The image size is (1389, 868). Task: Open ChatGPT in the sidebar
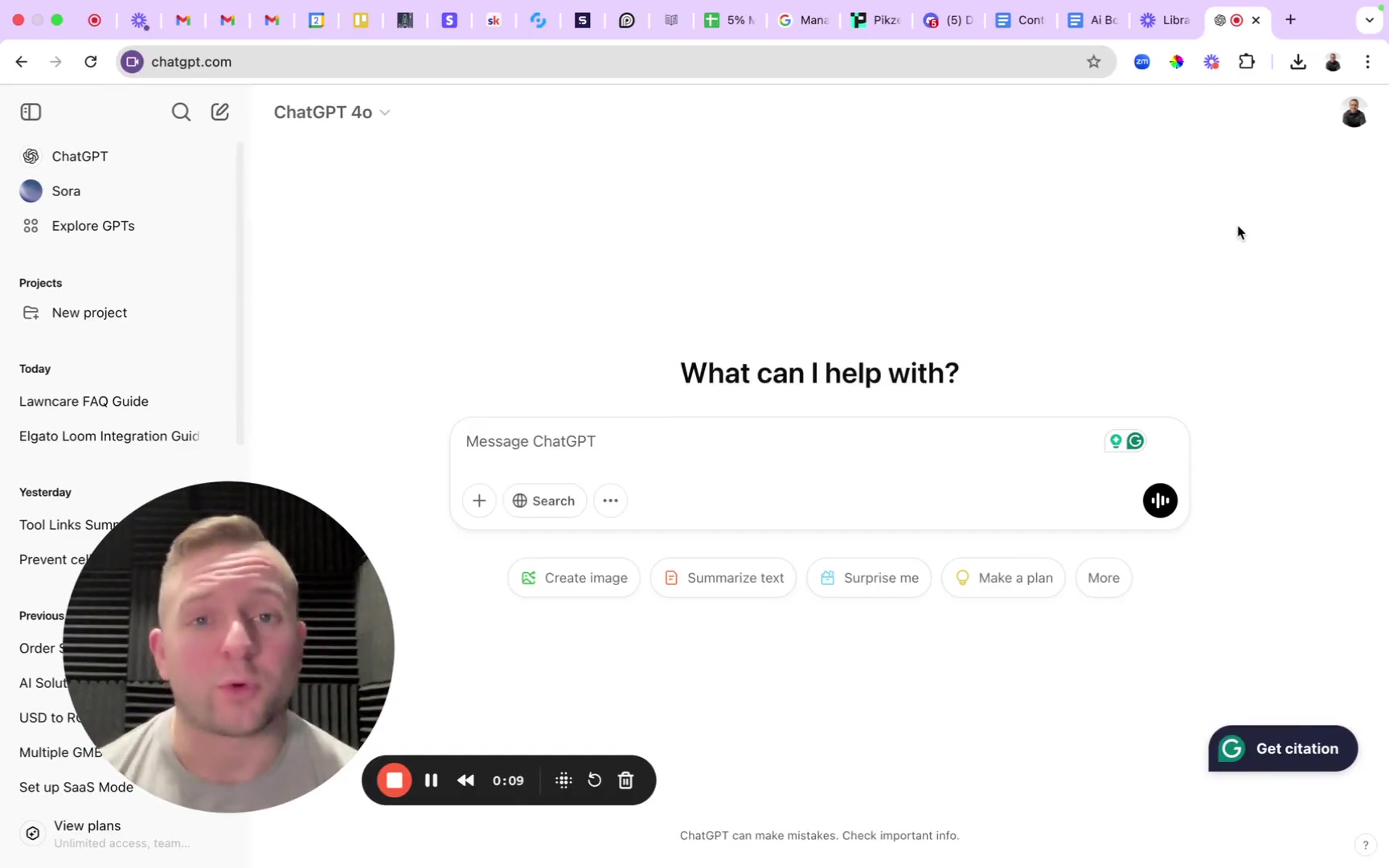79,156
